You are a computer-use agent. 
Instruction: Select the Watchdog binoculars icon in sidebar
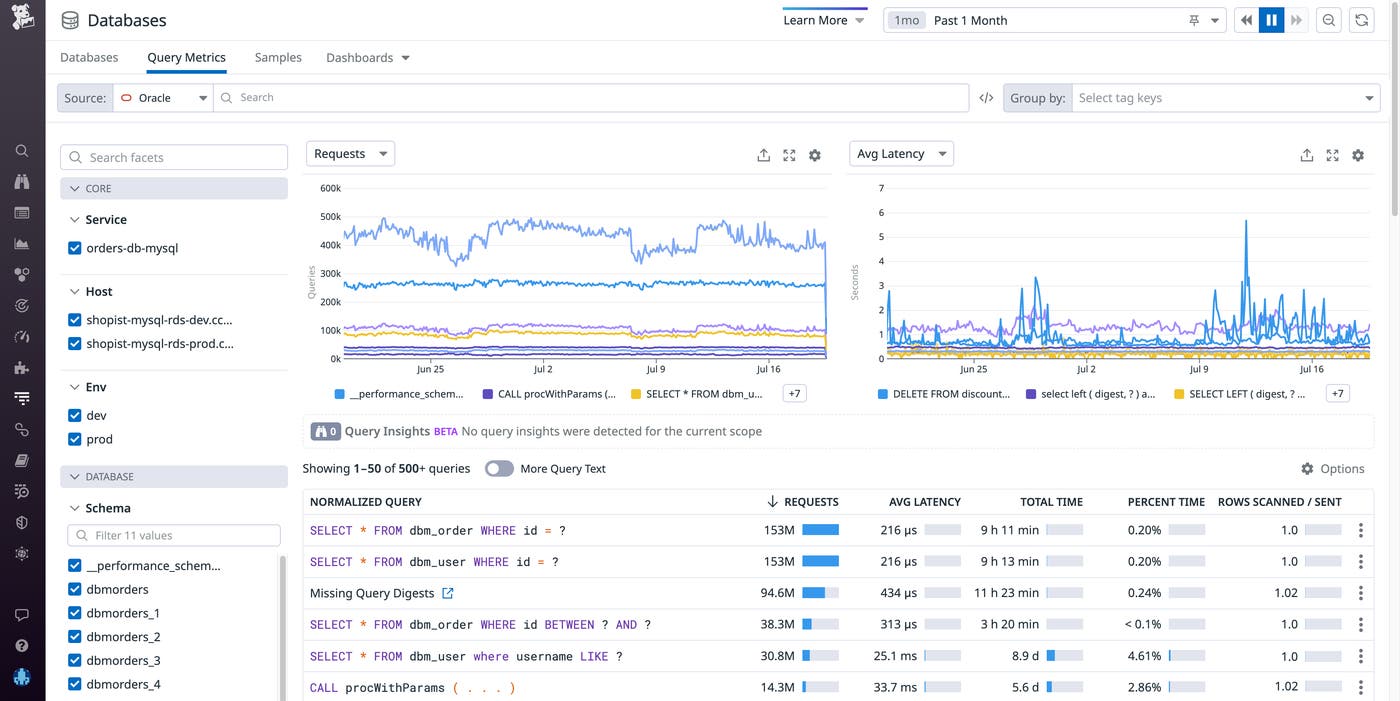click(x=21, y=181)
